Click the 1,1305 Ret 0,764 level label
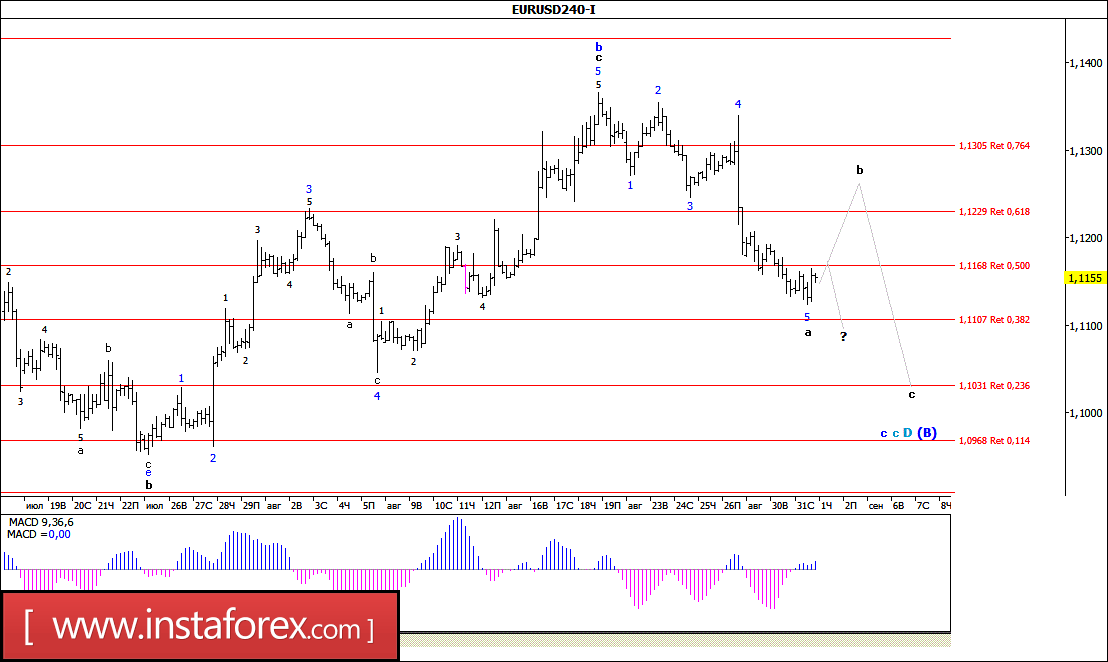The height and width of the screenshot is (662, 1108). pos(994,146)
